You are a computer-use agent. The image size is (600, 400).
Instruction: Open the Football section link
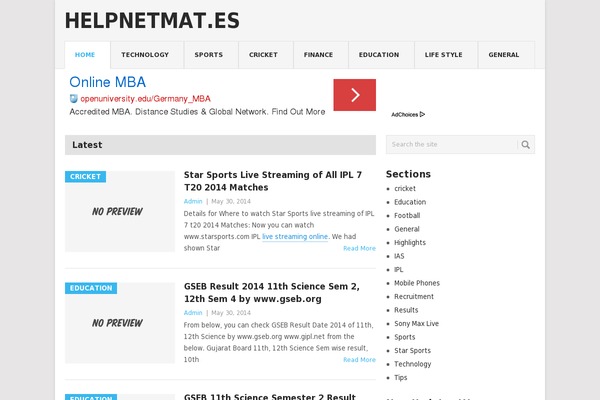pos(407,216)
